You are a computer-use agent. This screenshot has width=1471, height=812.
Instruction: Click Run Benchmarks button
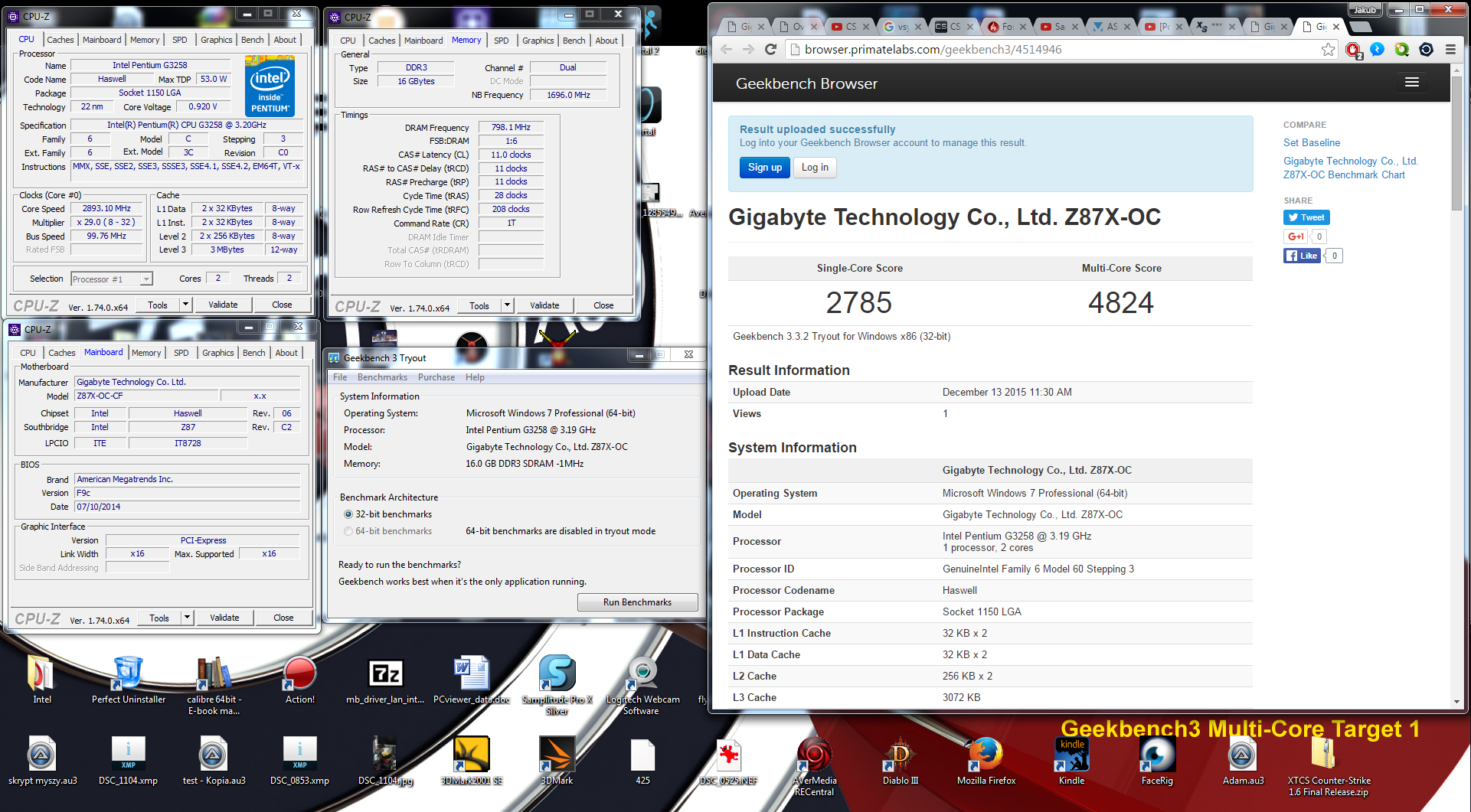coord(637,602)
